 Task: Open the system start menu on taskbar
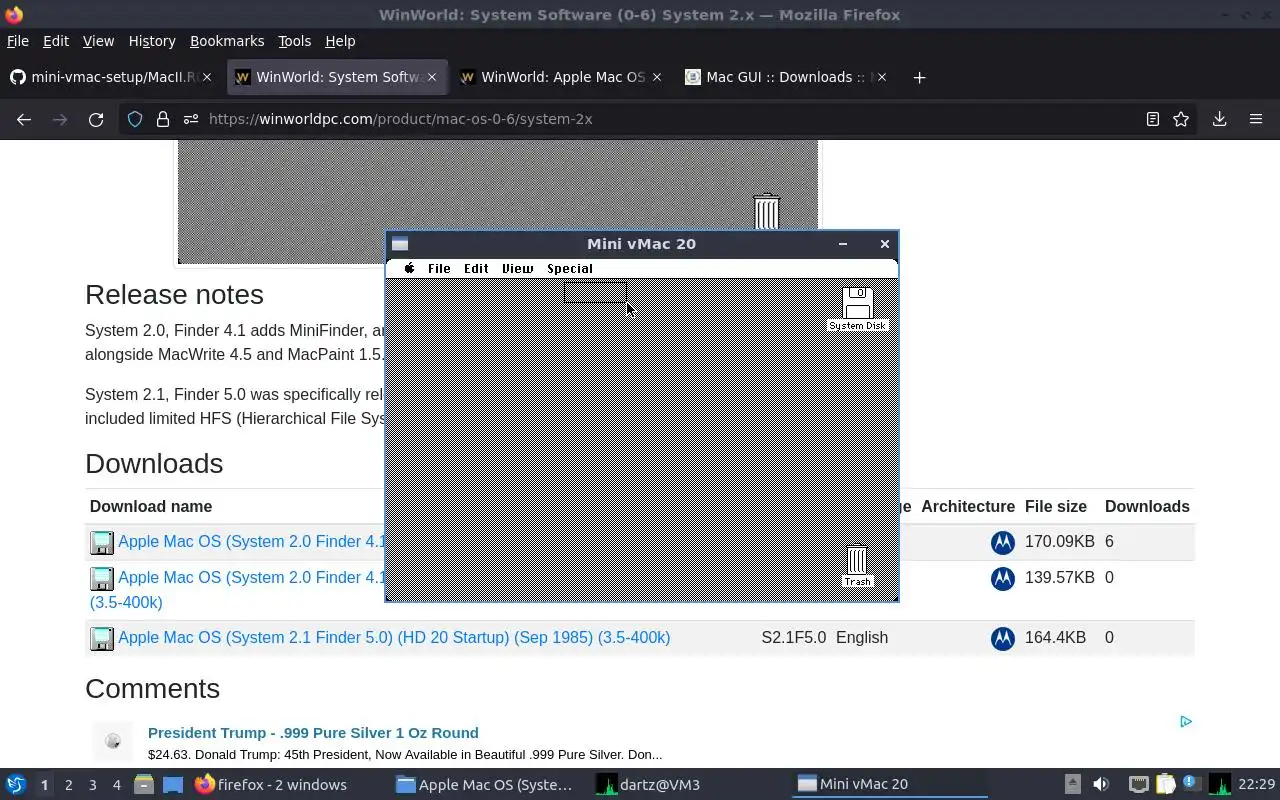[x=15, y=784]
